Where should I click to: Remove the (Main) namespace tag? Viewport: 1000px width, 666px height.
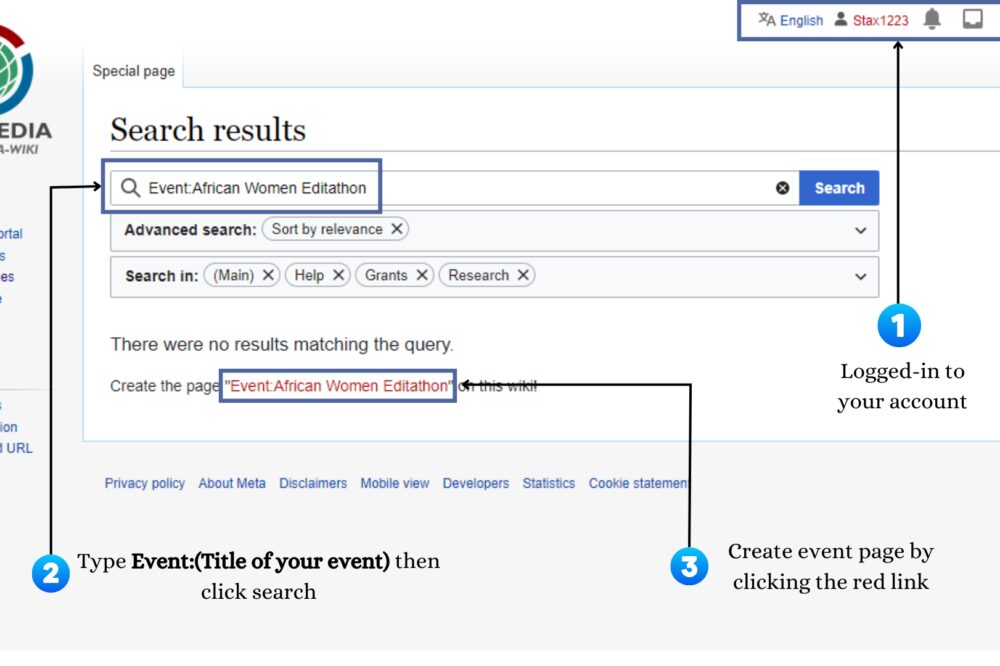click(x=269, y=275)
